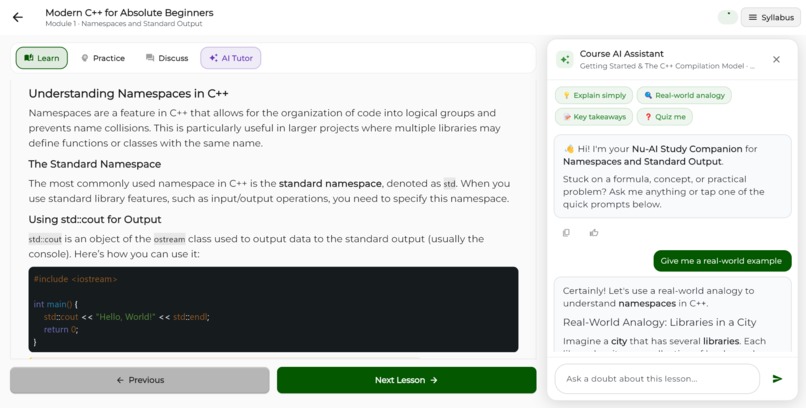Select the Key takeaways quick prompt
This screenshot has height=408, width=806.
coord(594,117)
